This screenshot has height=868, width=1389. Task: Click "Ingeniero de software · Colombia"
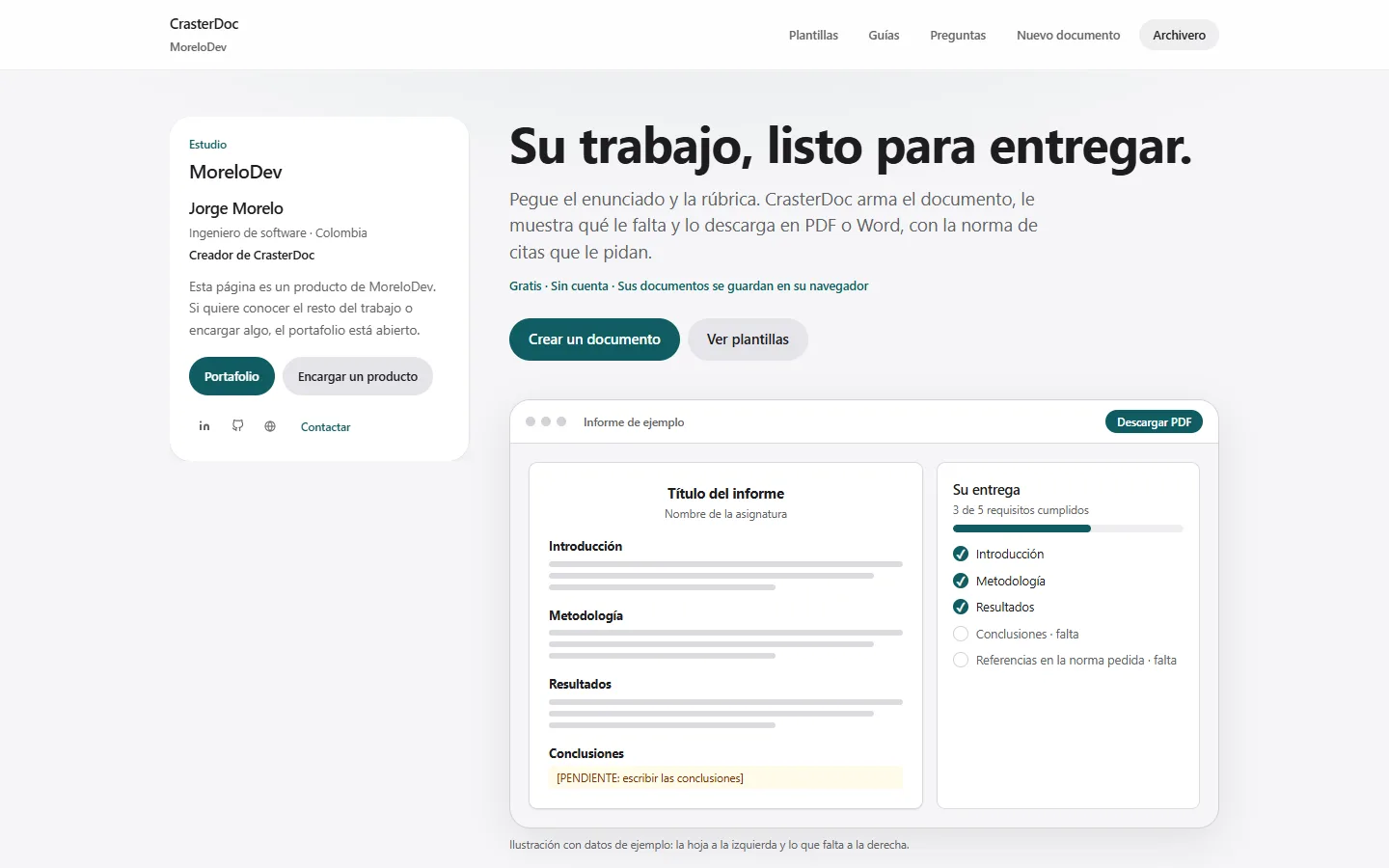(x=278, y=233)
